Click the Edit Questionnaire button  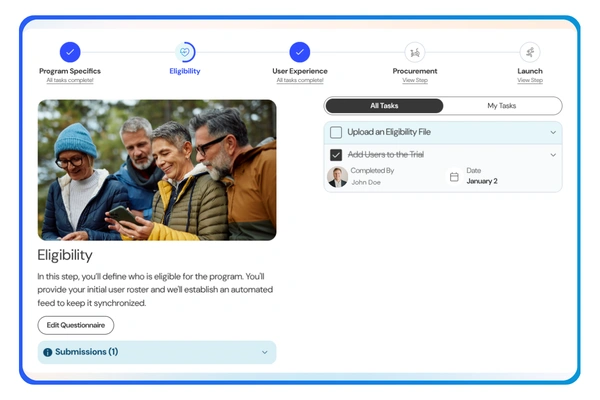pyautogui.click(x=76, y=325)
